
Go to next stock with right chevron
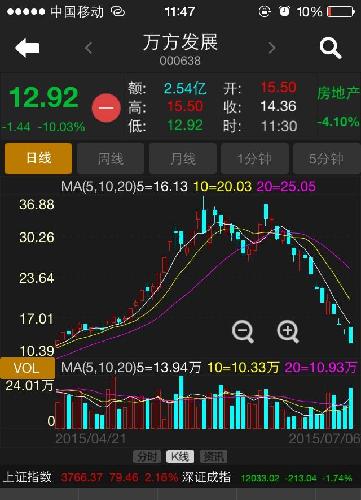point(272,48)
